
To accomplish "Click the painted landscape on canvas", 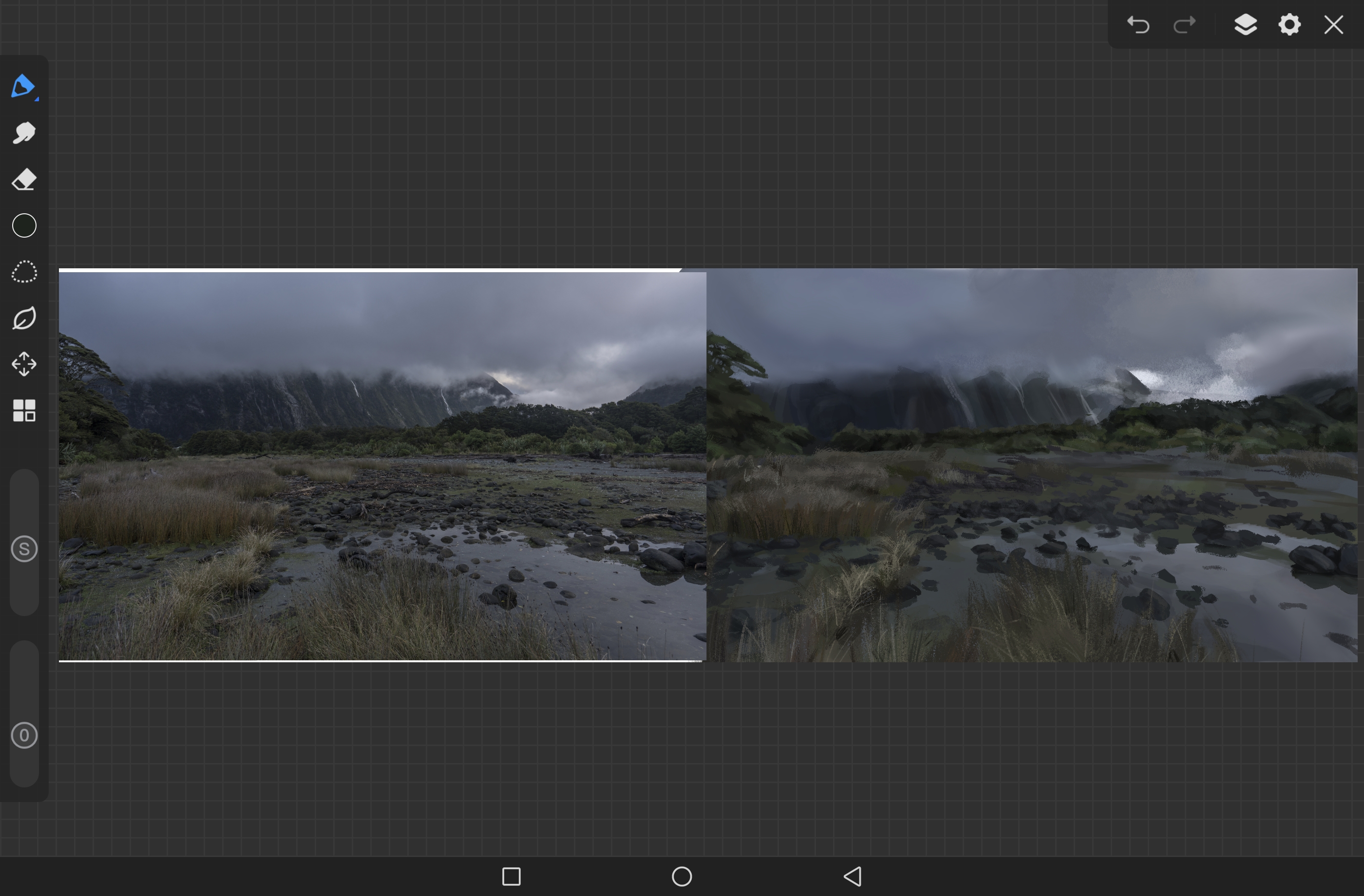I will pyautogui.click(x=1032, y=465).
